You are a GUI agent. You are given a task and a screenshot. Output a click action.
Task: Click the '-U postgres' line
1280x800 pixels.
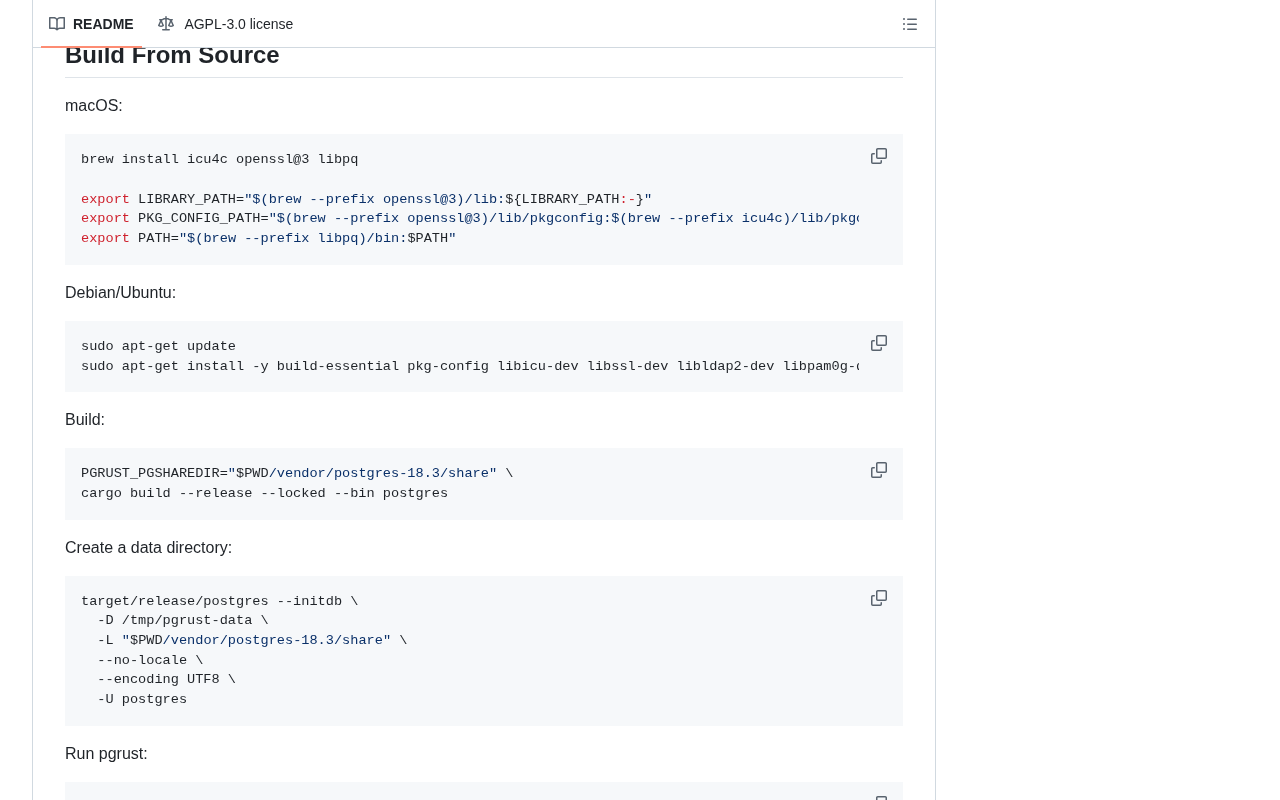point(142,700)
